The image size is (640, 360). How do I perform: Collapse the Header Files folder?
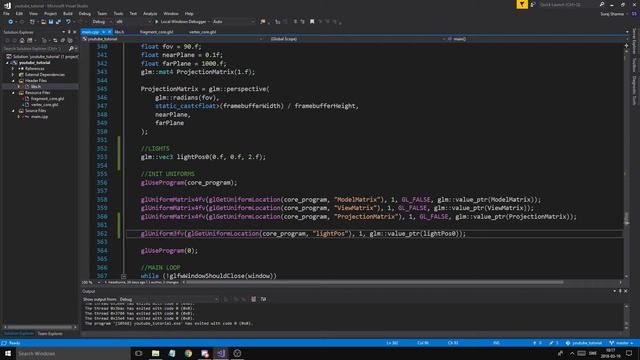point(13,81)
